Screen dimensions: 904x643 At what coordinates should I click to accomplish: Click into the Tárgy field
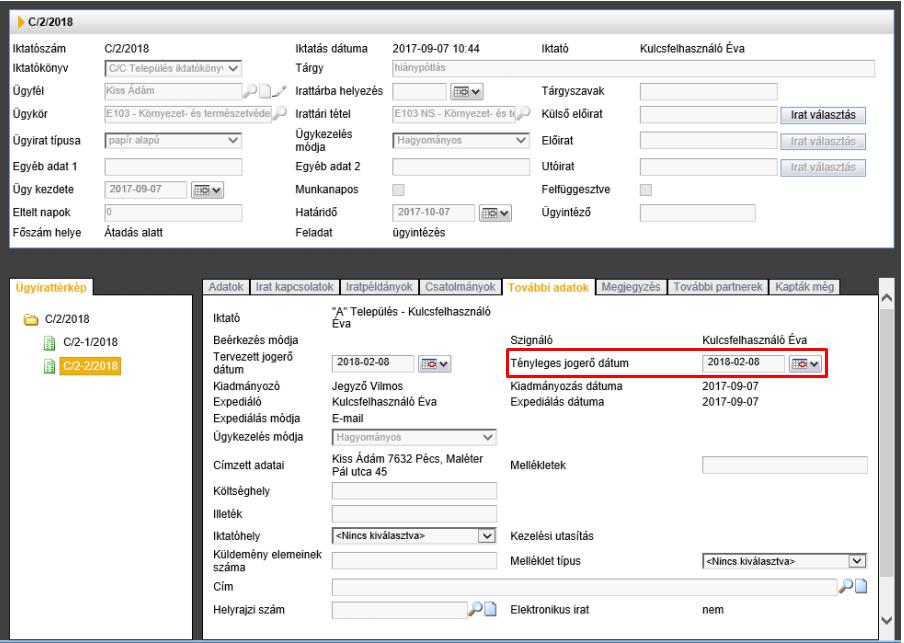(633, 68)
